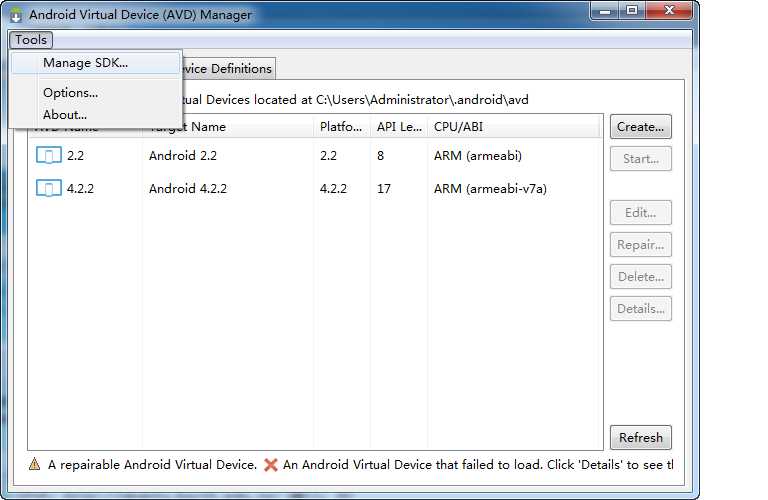The height and width of the screenshot is (500, 768).
Task: Sort by Target Name column header
Action: [x=228, y=127]
